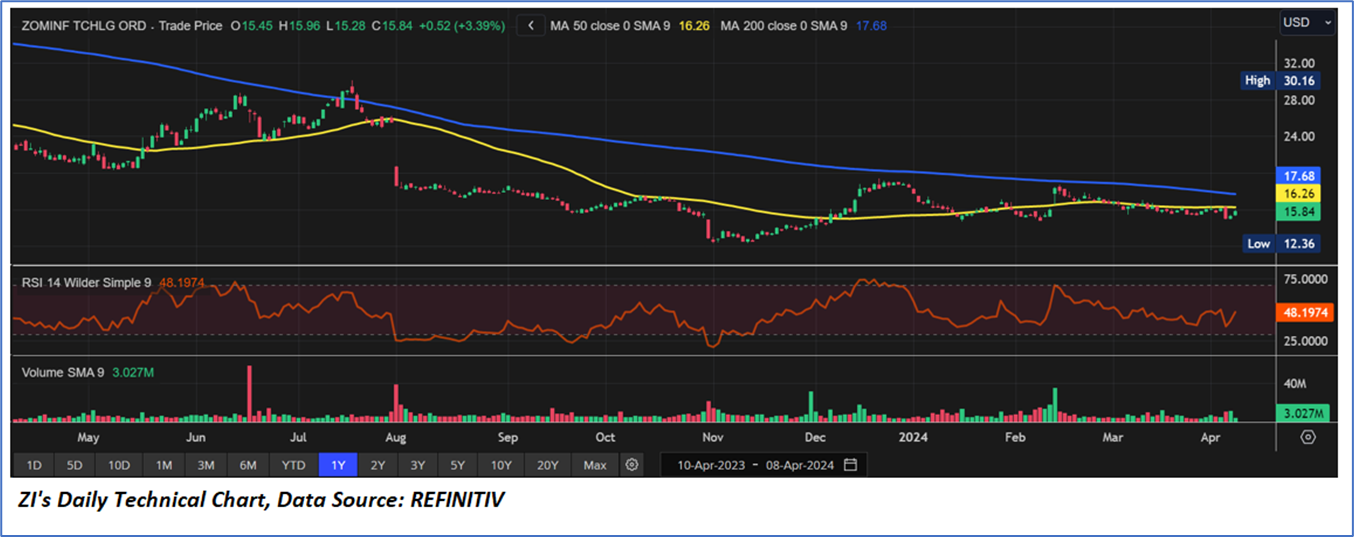Click the MA 50 close indicator label
Screen dimensions: 1354x537
610,25
